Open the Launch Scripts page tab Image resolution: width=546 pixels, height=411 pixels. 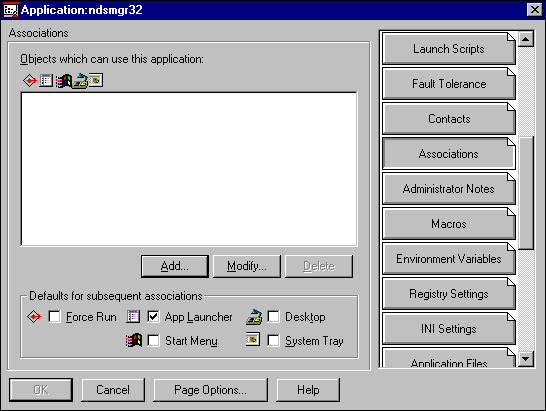point(448,49)
